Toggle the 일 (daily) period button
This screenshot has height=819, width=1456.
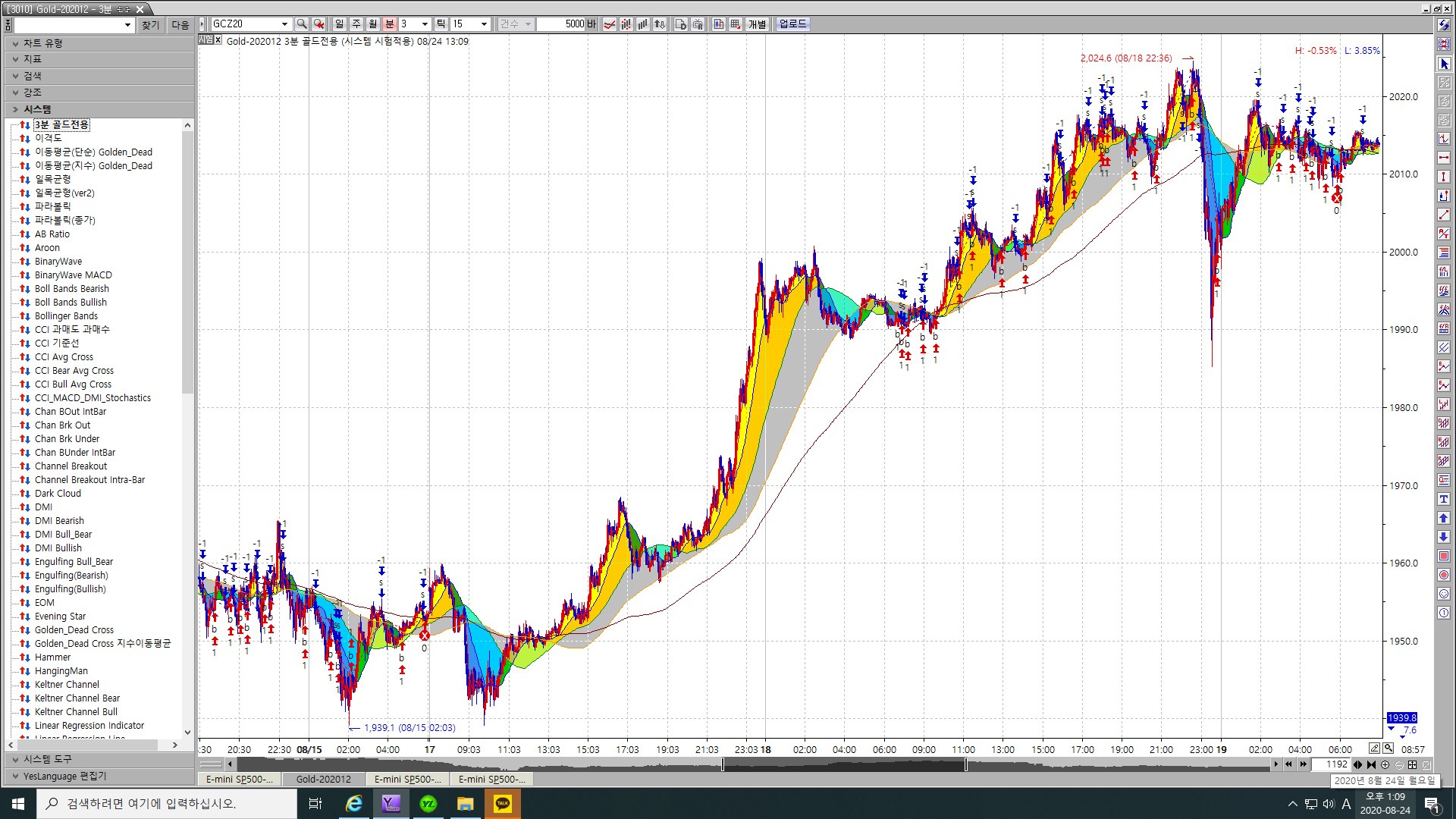tap(339, 24)
